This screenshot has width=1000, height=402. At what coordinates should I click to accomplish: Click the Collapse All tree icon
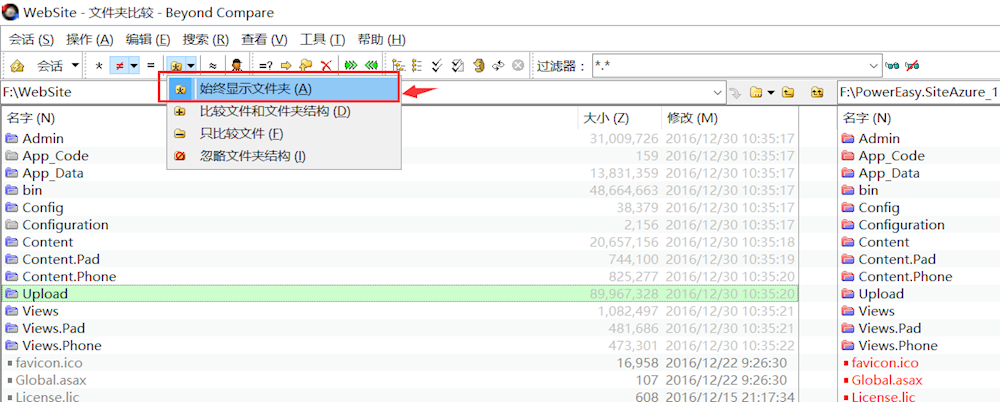pyautogui.click(x=418, y=65)
